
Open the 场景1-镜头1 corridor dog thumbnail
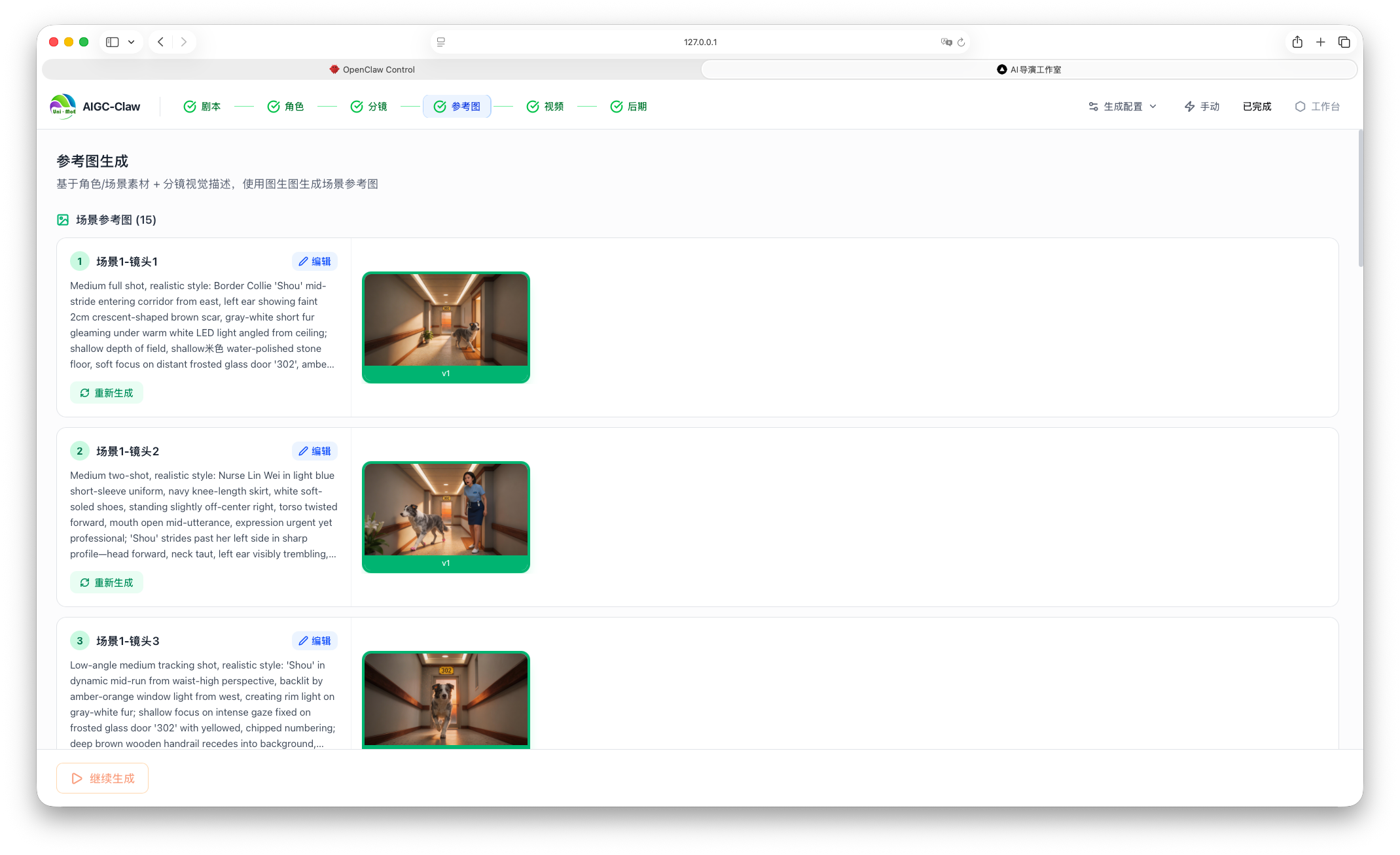(446, 321)
